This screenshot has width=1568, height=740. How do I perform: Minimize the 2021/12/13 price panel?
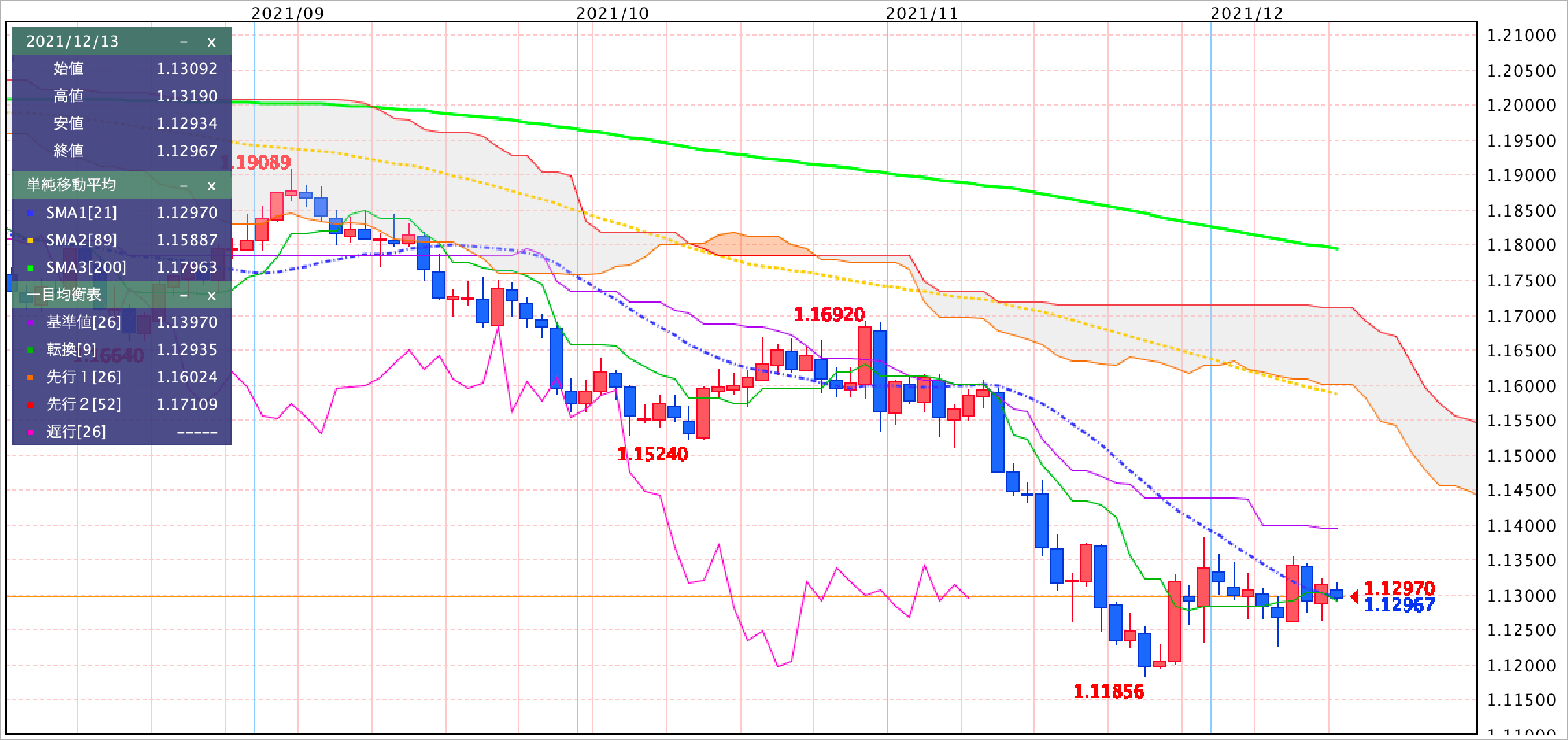184,42
